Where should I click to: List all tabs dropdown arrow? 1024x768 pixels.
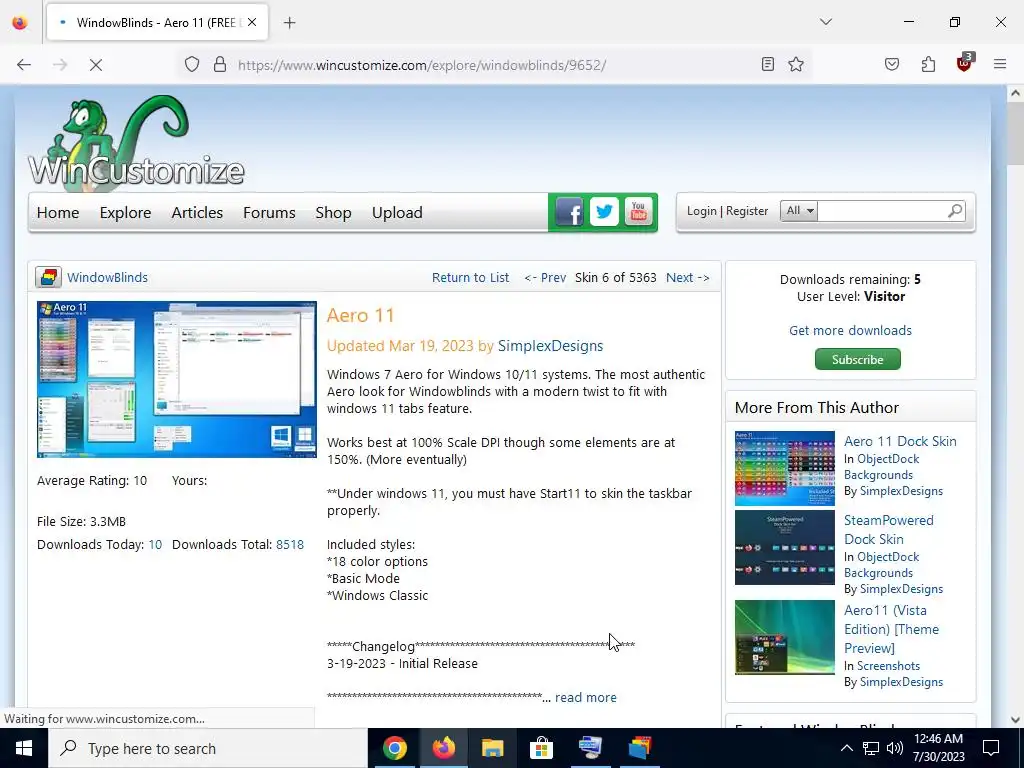coord(825,22)
